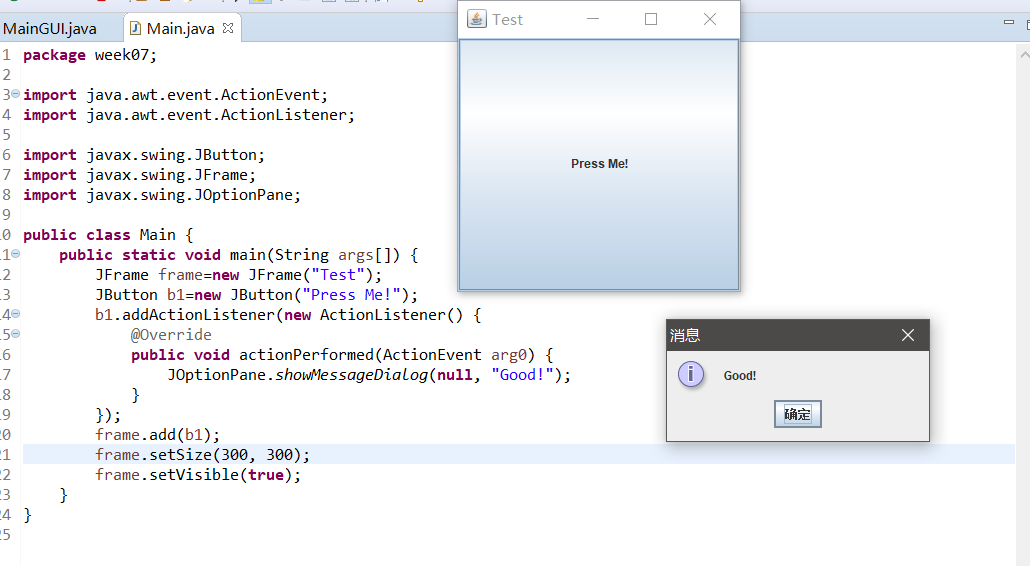Click the Java icon in Test window title

pos(477,19)
